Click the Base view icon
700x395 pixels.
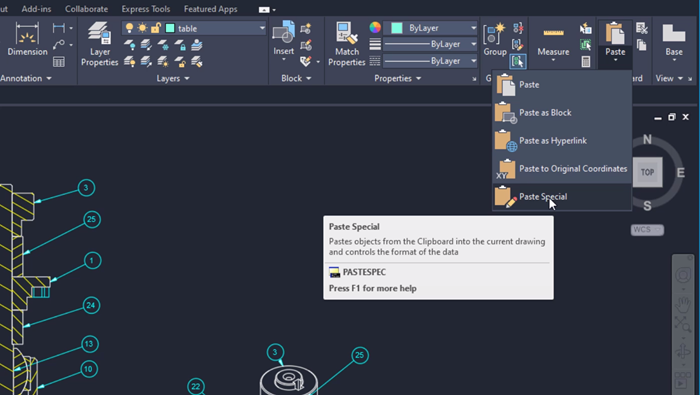pyautogui.click(x=674, y=42)
